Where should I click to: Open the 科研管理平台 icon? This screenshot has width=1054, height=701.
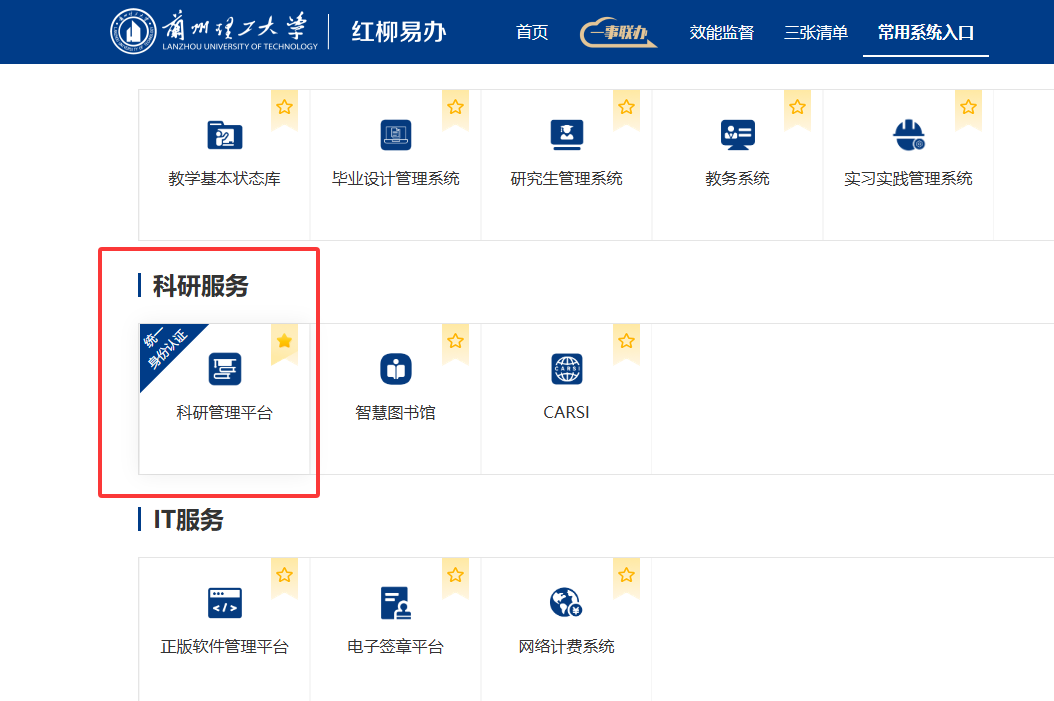(225, 369)
